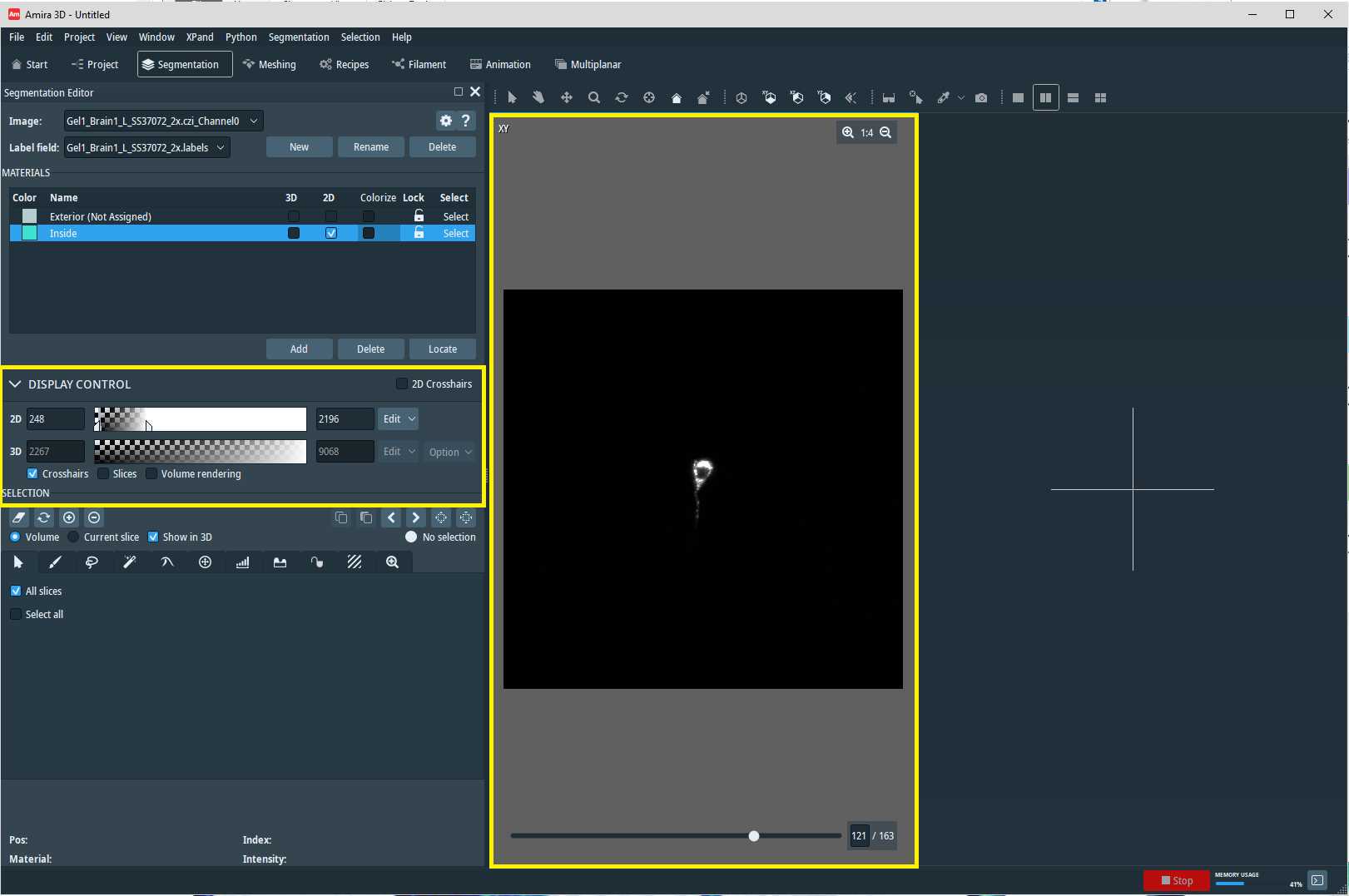The height and width of the screenshot is (896, 1349).
Task: Switch viewer to XY orientation cube
Action: click(770, 97)
